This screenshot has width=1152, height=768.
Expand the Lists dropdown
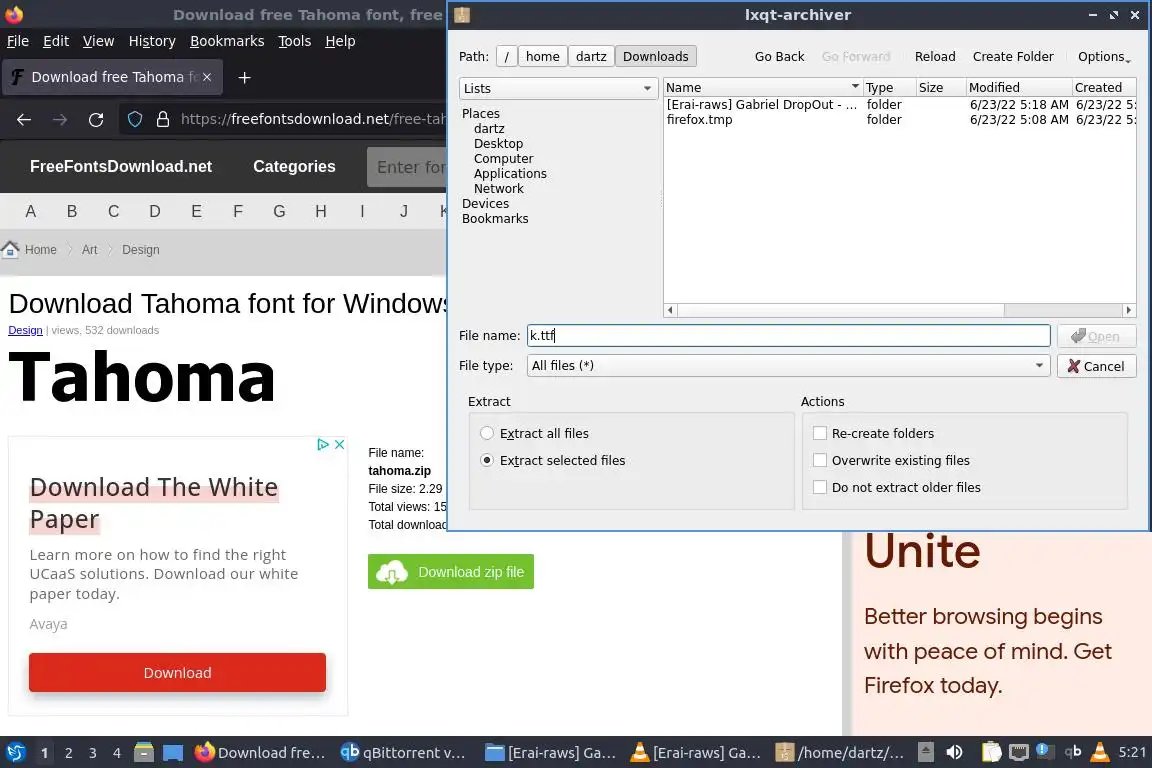coord(558,88)
